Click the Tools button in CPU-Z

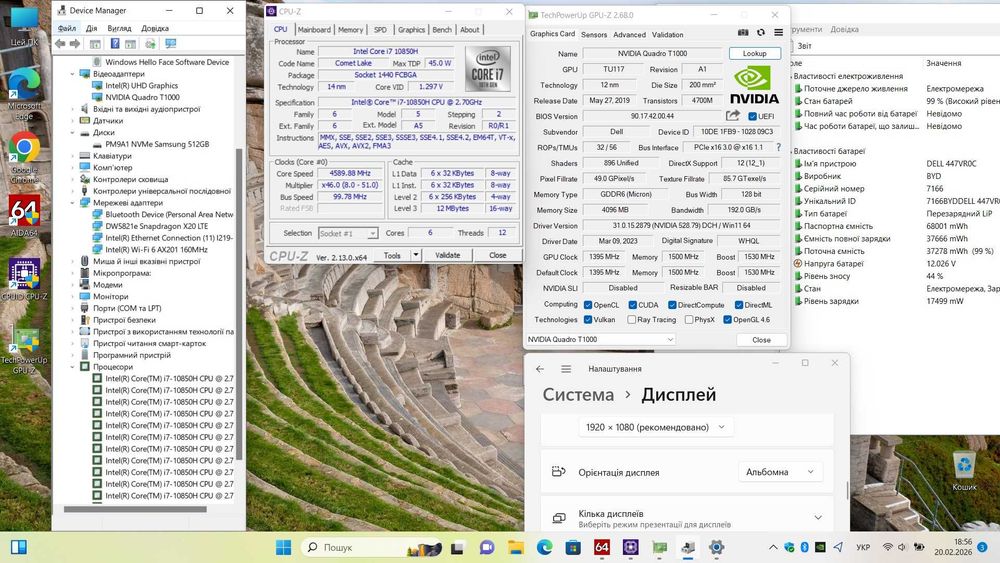392,255
